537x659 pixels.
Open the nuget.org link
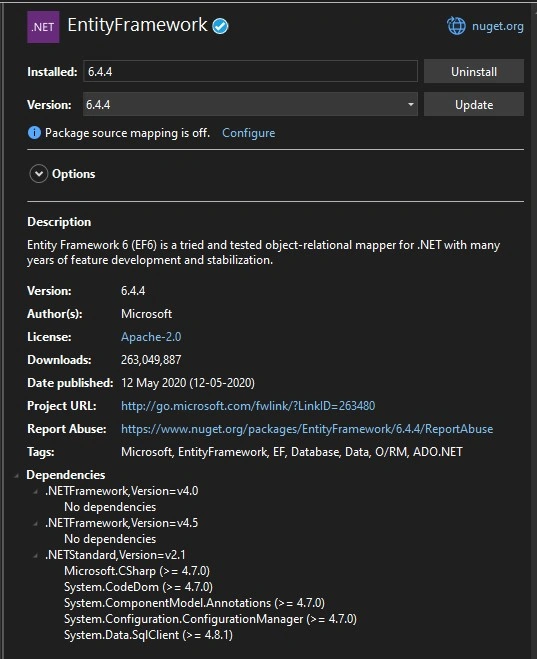tap(498, 26)
